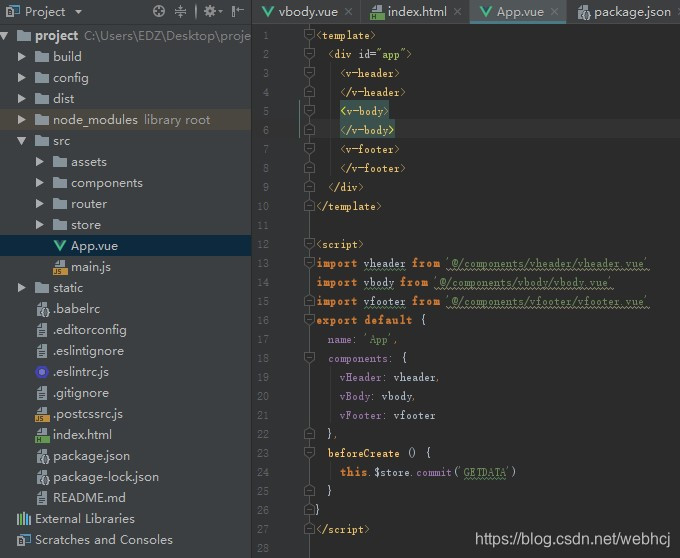Click the vbody.vue import path
The image size is (680, 558).
523,282
